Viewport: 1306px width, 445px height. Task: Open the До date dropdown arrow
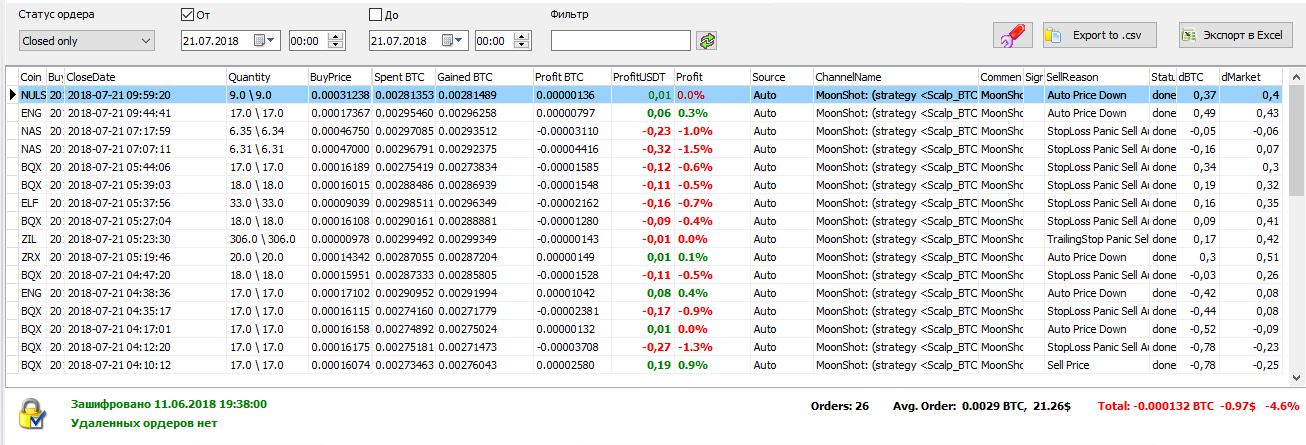coord(460,41)
